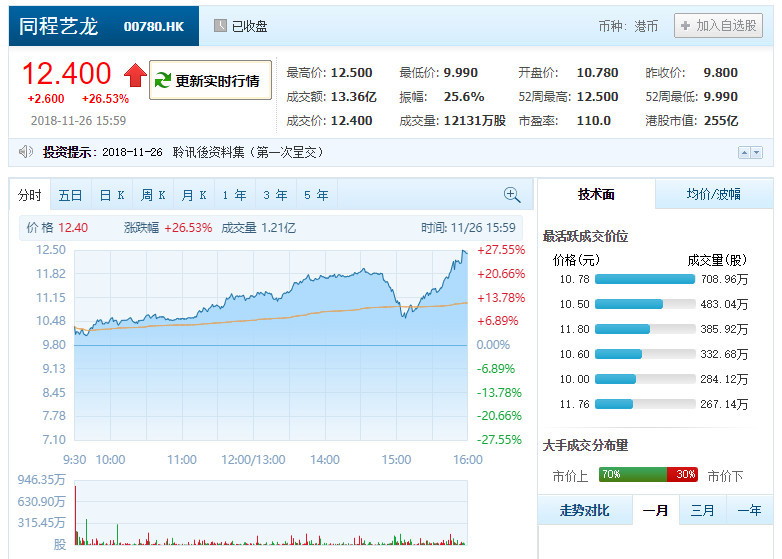This screenshot has width=782, height=559.
Task: Click the 市盈率 value 110.0
Action: click(593, 121)
